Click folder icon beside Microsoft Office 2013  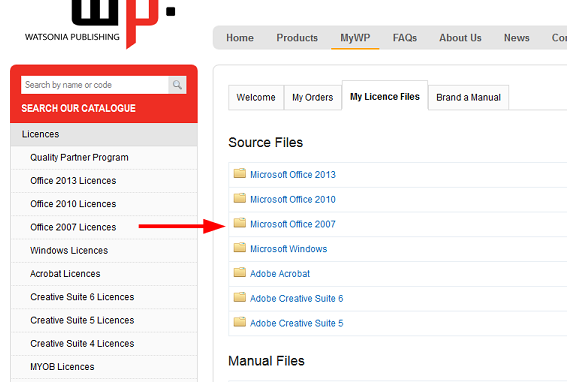tap(240, 173)
